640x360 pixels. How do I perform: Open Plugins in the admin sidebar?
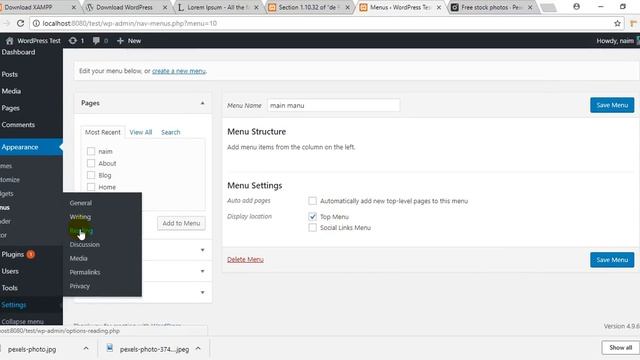coord(13,254)
